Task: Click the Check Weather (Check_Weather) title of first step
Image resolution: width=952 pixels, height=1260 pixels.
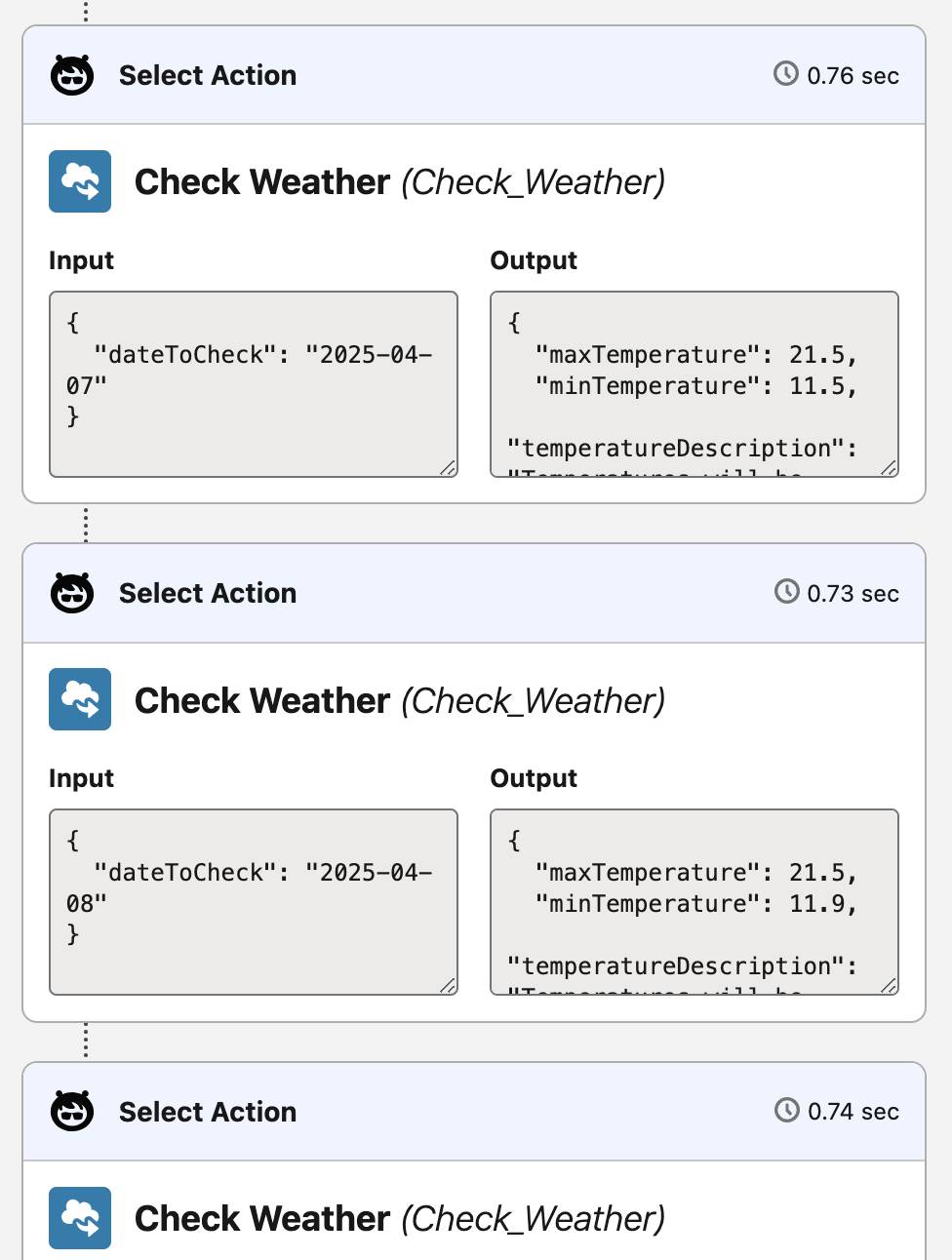Action: (x=400, y=181)
